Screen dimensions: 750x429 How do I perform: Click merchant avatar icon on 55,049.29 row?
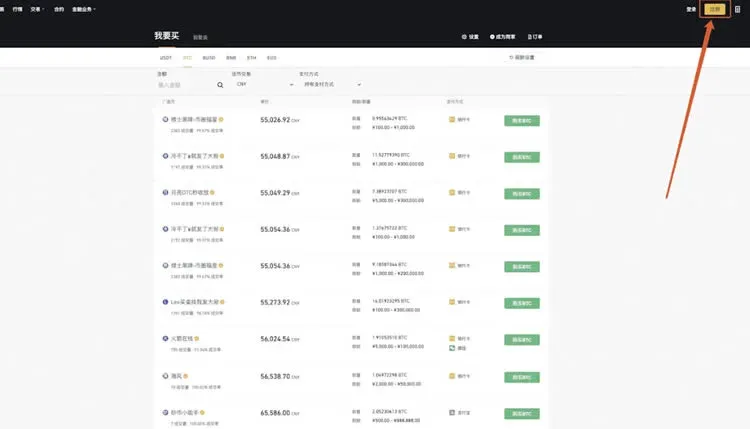[x=165, y=192]
